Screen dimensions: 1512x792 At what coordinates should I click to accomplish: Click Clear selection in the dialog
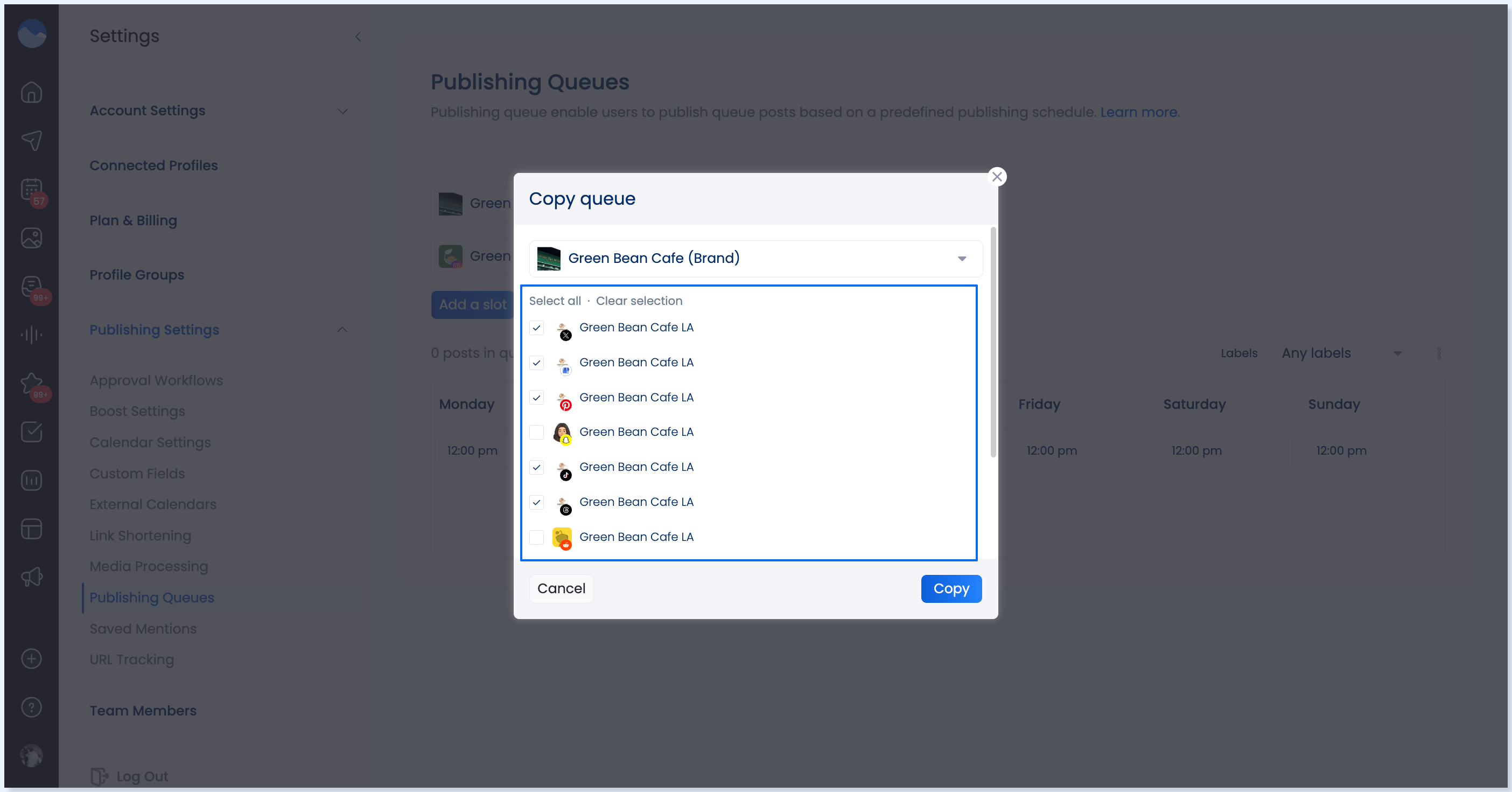(639, 301)
